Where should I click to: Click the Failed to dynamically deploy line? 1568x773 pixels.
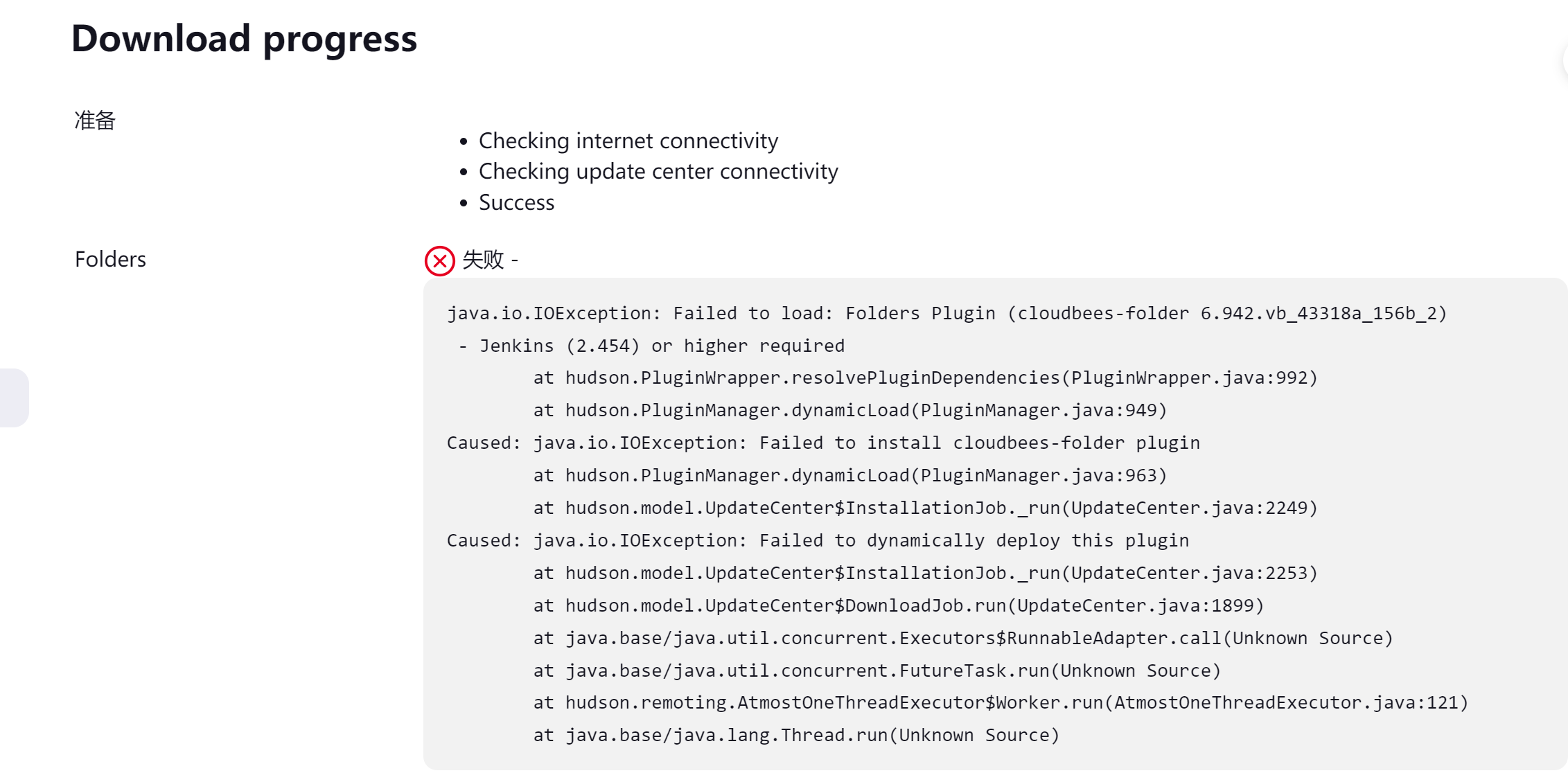[x=818, y=540]
